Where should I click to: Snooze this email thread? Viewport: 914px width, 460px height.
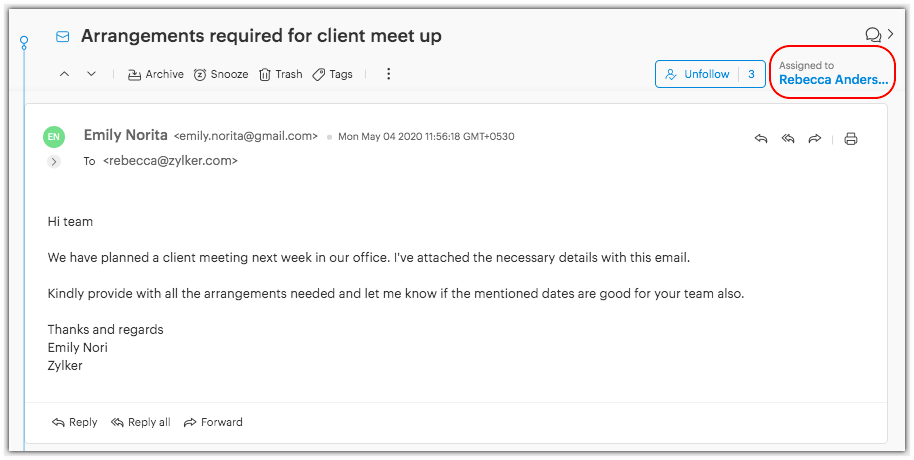click(x=220, y=74)
